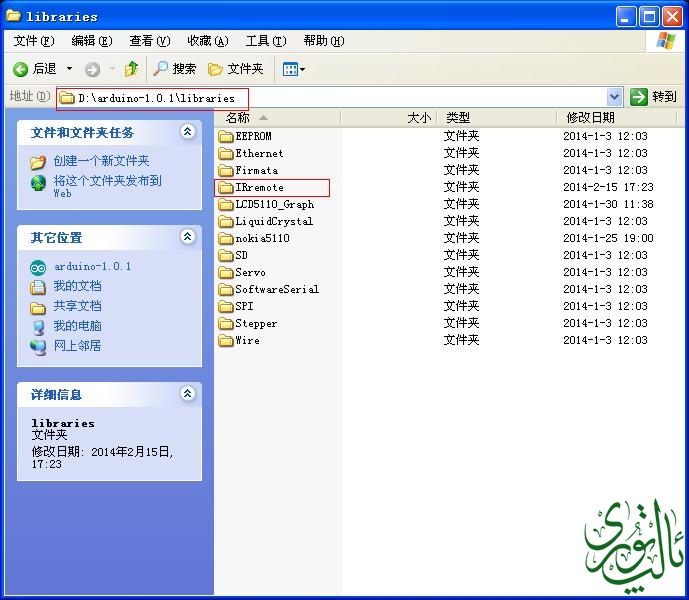Go back with the 后退 button
Image resolution: width=689 pixels, height=600 pixels.
(34, 69)
